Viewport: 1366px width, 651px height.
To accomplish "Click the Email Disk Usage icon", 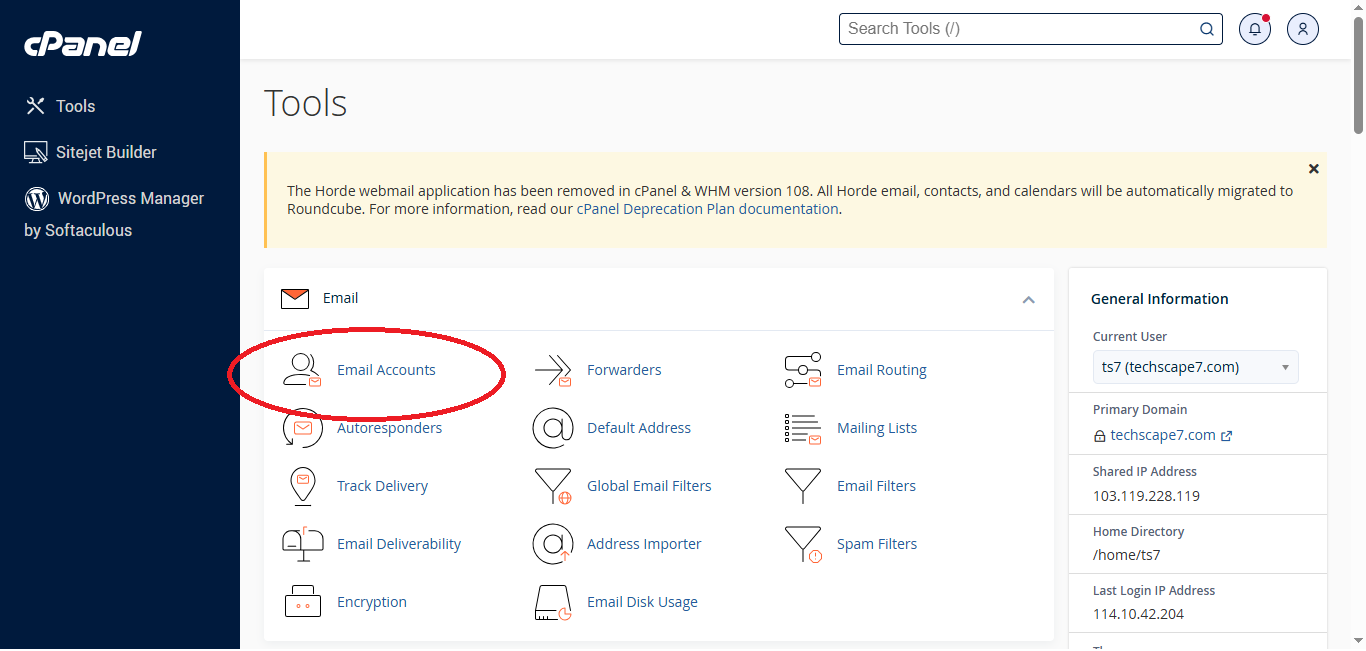I will click(x=552, y=602).
